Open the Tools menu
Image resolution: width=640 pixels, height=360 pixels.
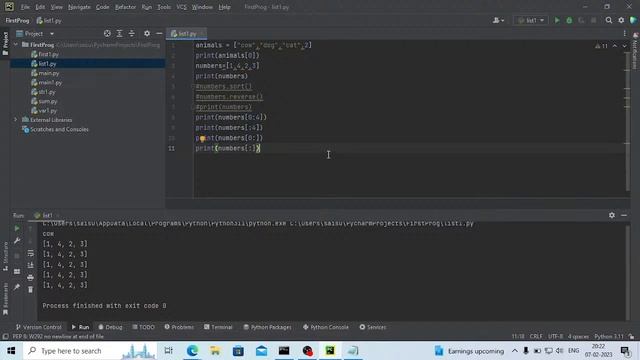pos(164,7)
